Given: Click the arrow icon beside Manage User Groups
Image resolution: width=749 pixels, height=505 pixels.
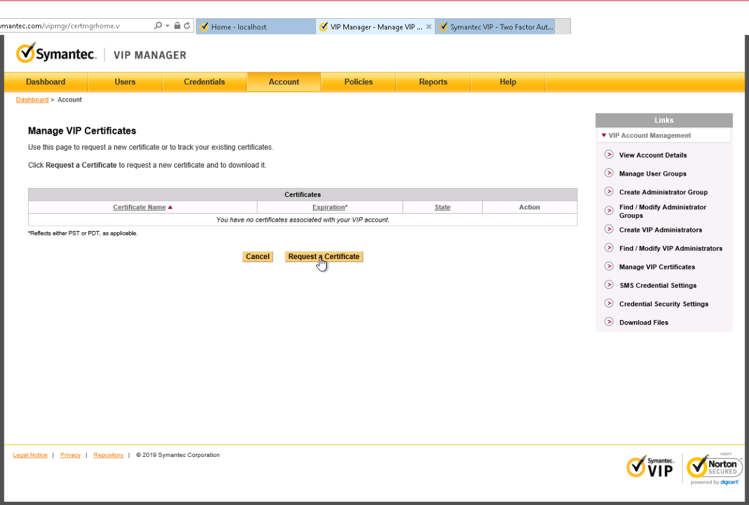Looking at the screenshot, I should pos(609,173).
